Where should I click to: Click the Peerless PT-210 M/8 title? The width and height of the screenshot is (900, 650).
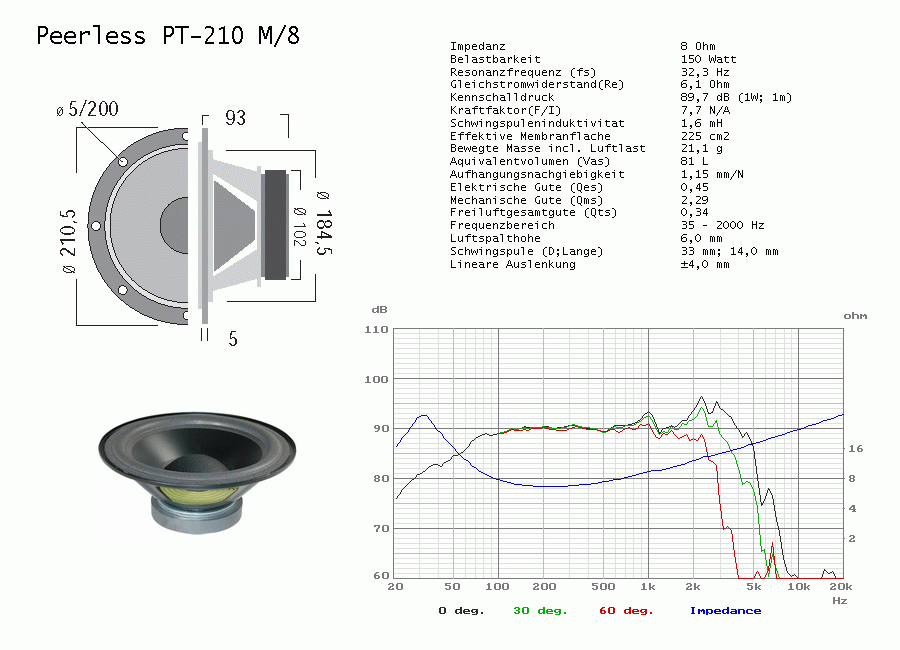click(167, 36)
